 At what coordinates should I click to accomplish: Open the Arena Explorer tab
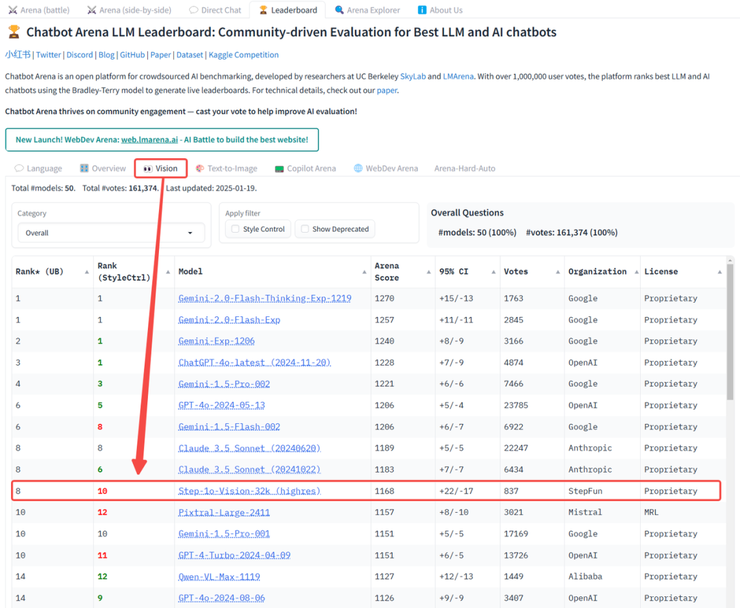coord(368,10)
